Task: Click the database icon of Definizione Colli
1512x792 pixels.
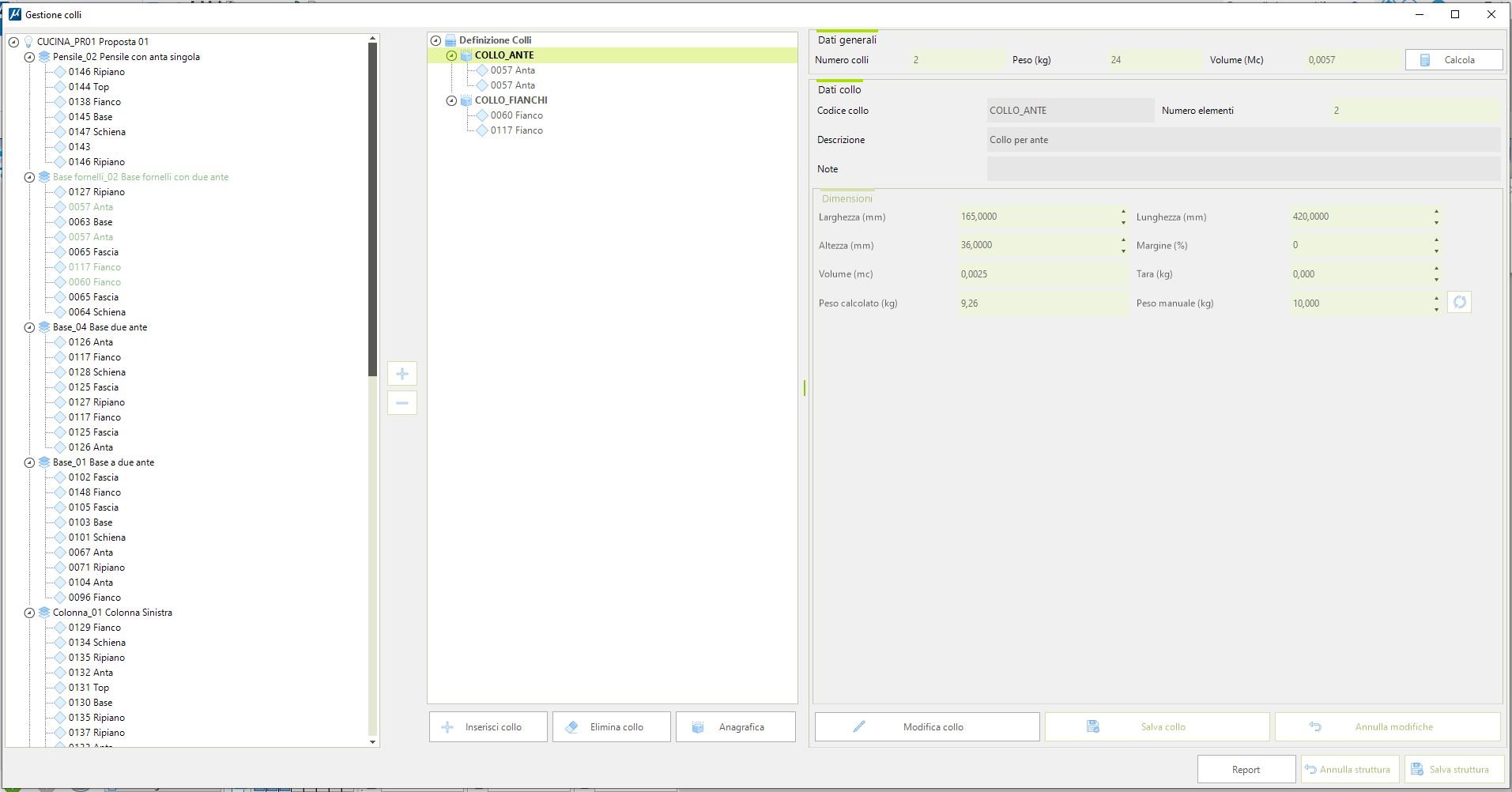Action: click(x=451, y=40)
